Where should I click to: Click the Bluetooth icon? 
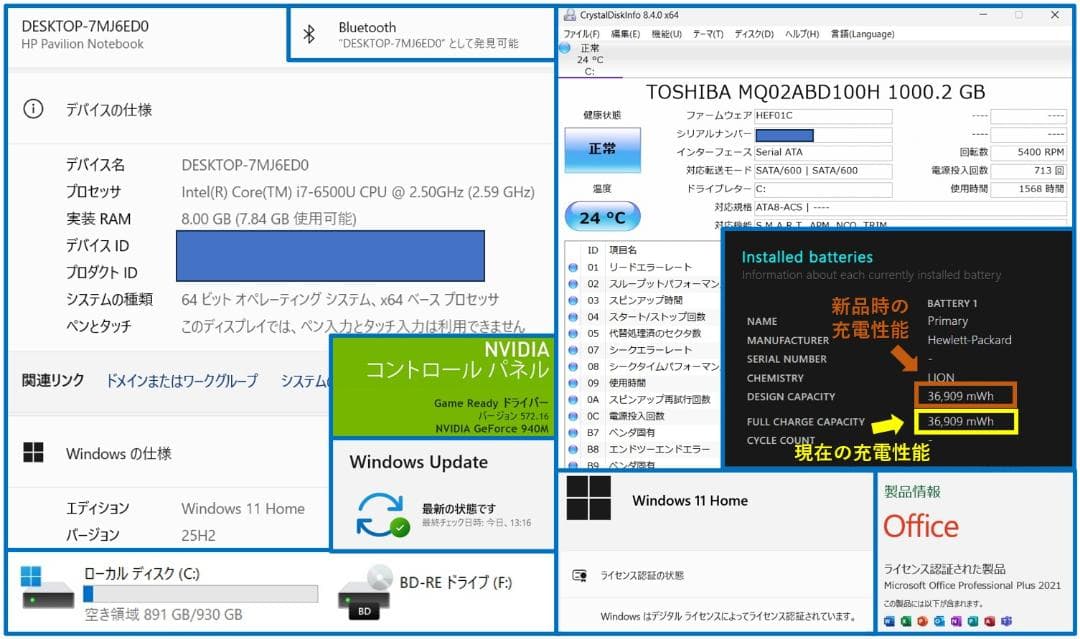pos(310,32)
